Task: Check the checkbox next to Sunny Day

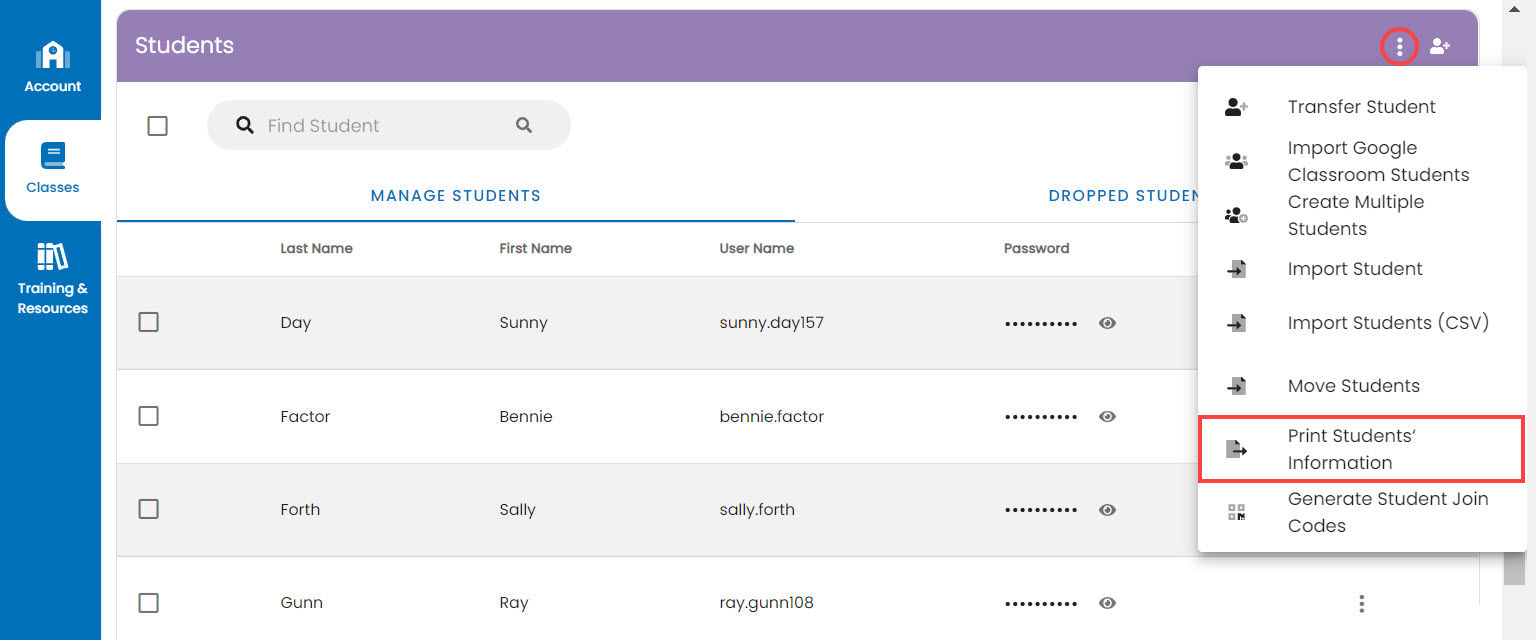Action: coord(148,322)
